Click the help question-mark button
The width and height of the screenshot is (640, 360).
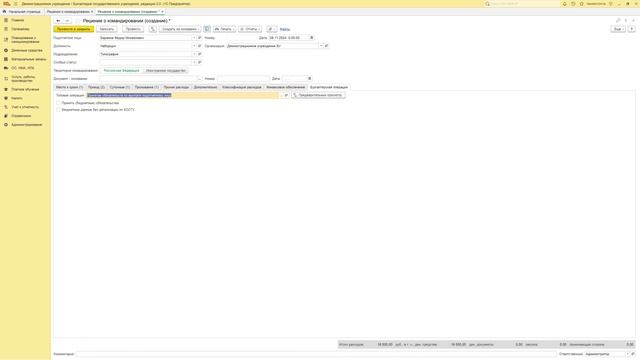click(x=631, y=29)
